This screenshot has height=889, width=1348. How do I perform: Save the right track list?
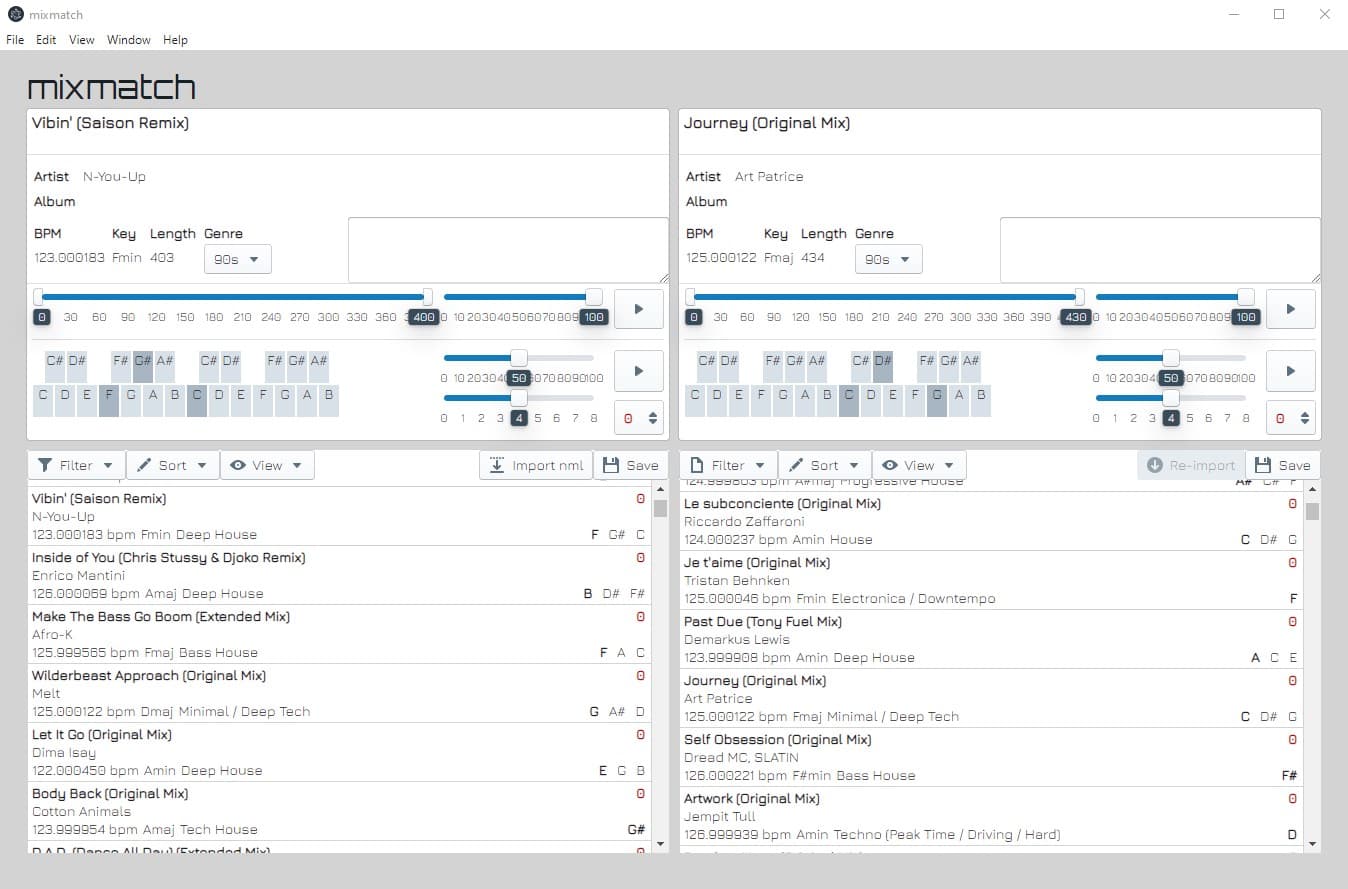(1283, 465)
